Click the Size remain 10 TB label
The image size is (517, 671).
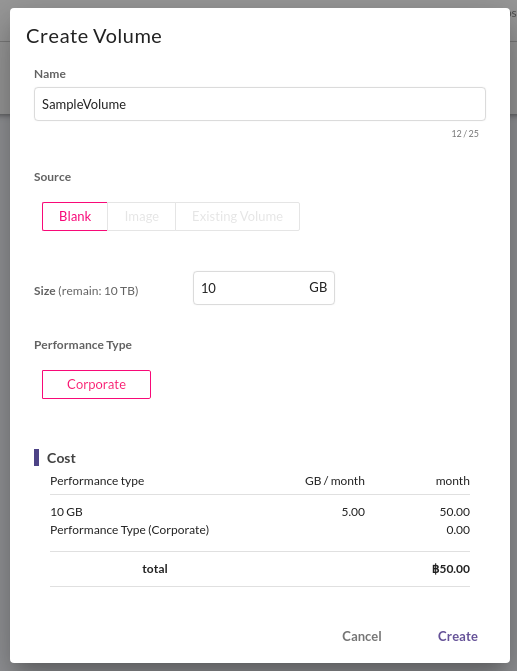(x=86, y=291)
